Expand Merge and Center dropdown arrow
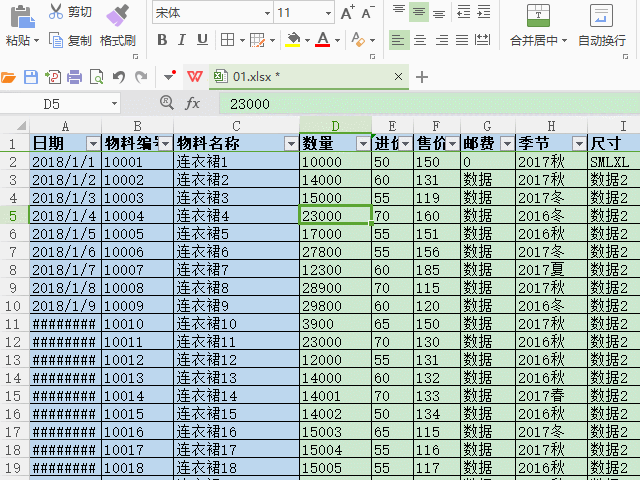The height and width of the screenshot is (480, 640). coord(564,40)
